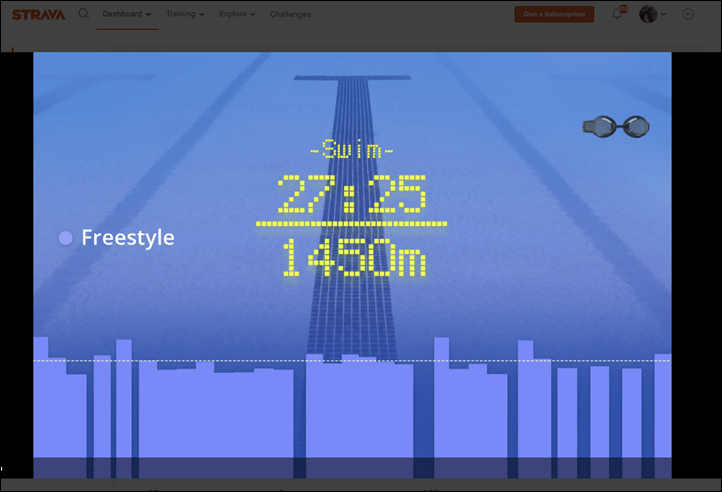Click the Strava logo
Screen dimensions: 722x492
[x=38, y=15]
